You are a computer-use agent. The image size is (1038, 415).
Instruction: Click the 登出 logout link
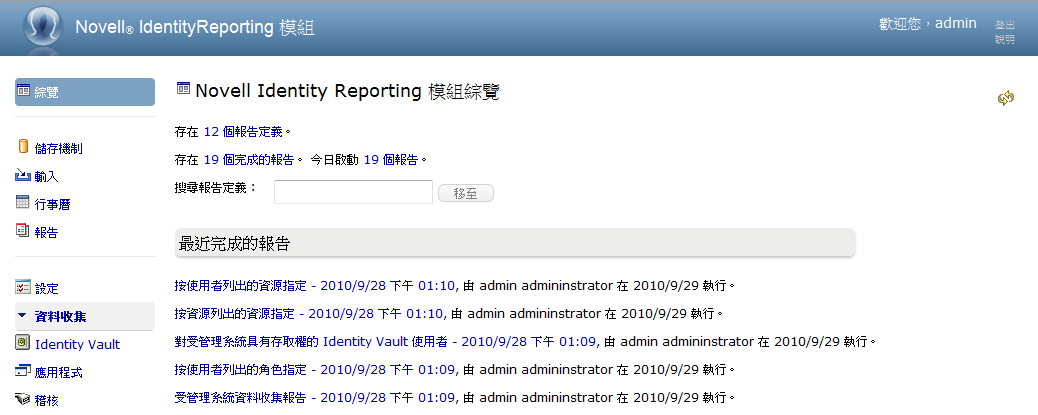coord(1004,24)
